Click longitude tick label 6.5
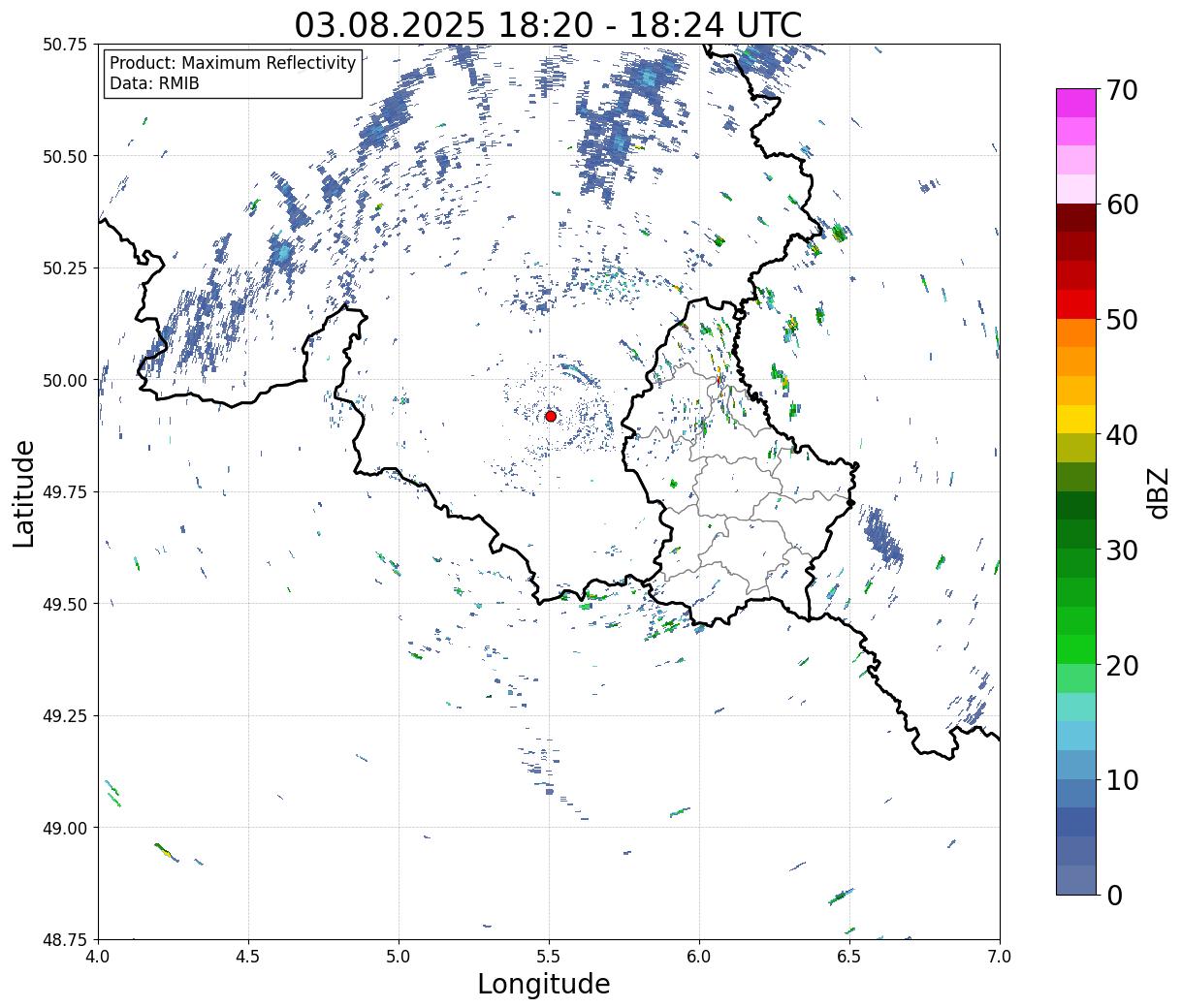Image resolution: width=1182 pixels, height=1008 pixels. (x=849, y=956)
